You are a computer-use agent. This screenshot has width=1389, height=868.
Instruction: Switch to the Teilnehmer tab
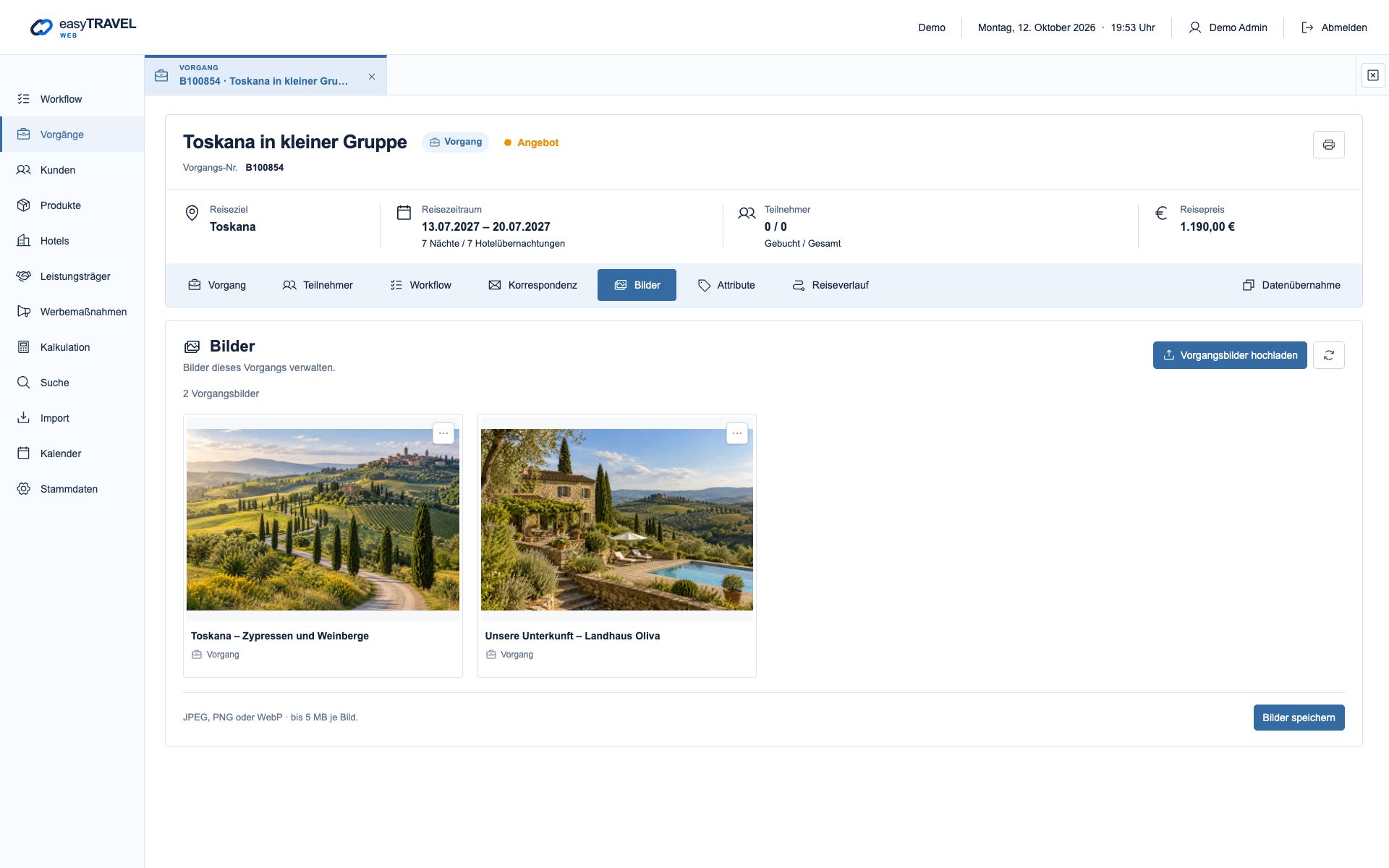pos(318,285)
